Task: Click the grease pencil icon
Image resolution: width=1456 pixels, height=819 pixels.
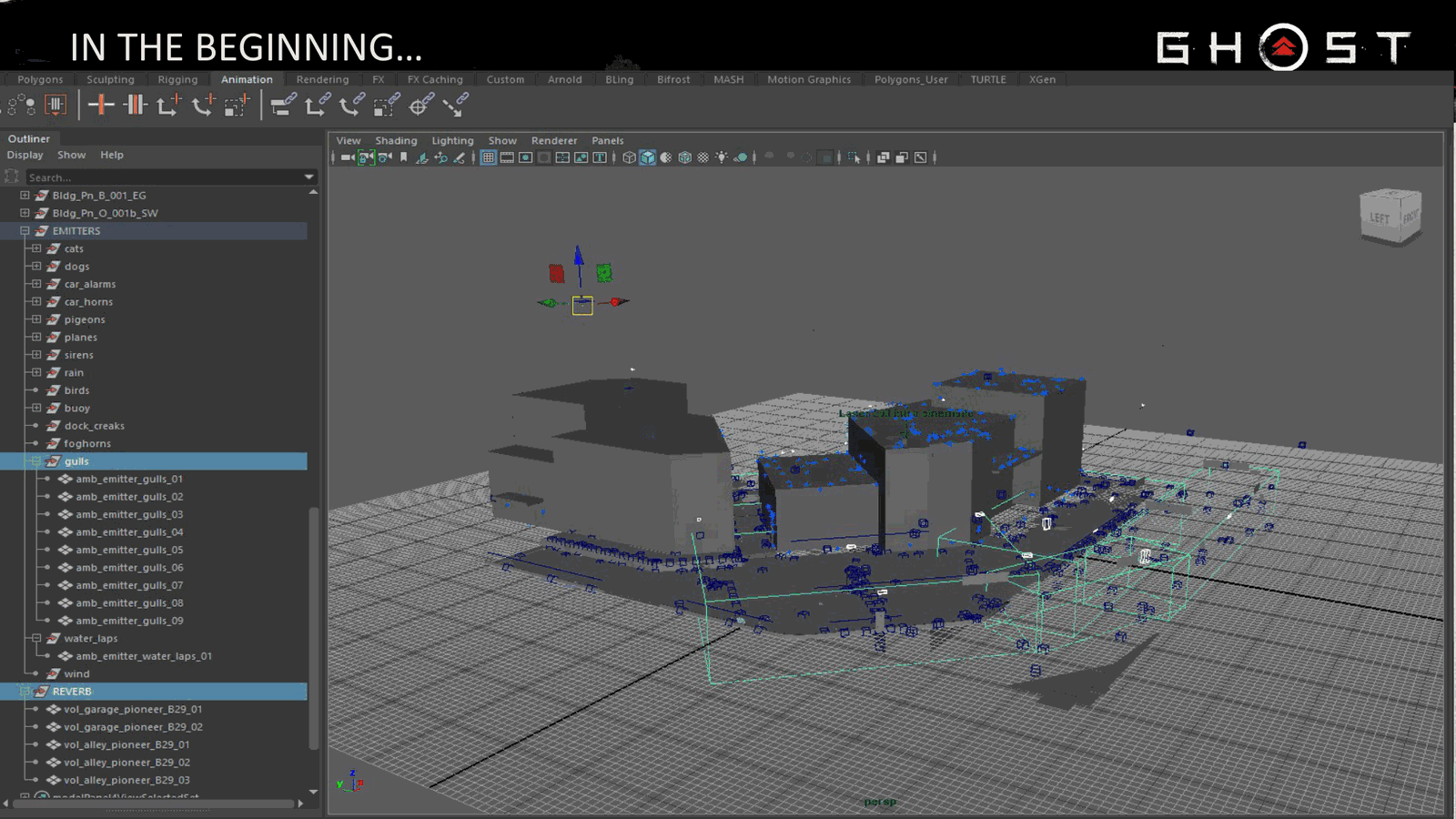Action: 459,157
